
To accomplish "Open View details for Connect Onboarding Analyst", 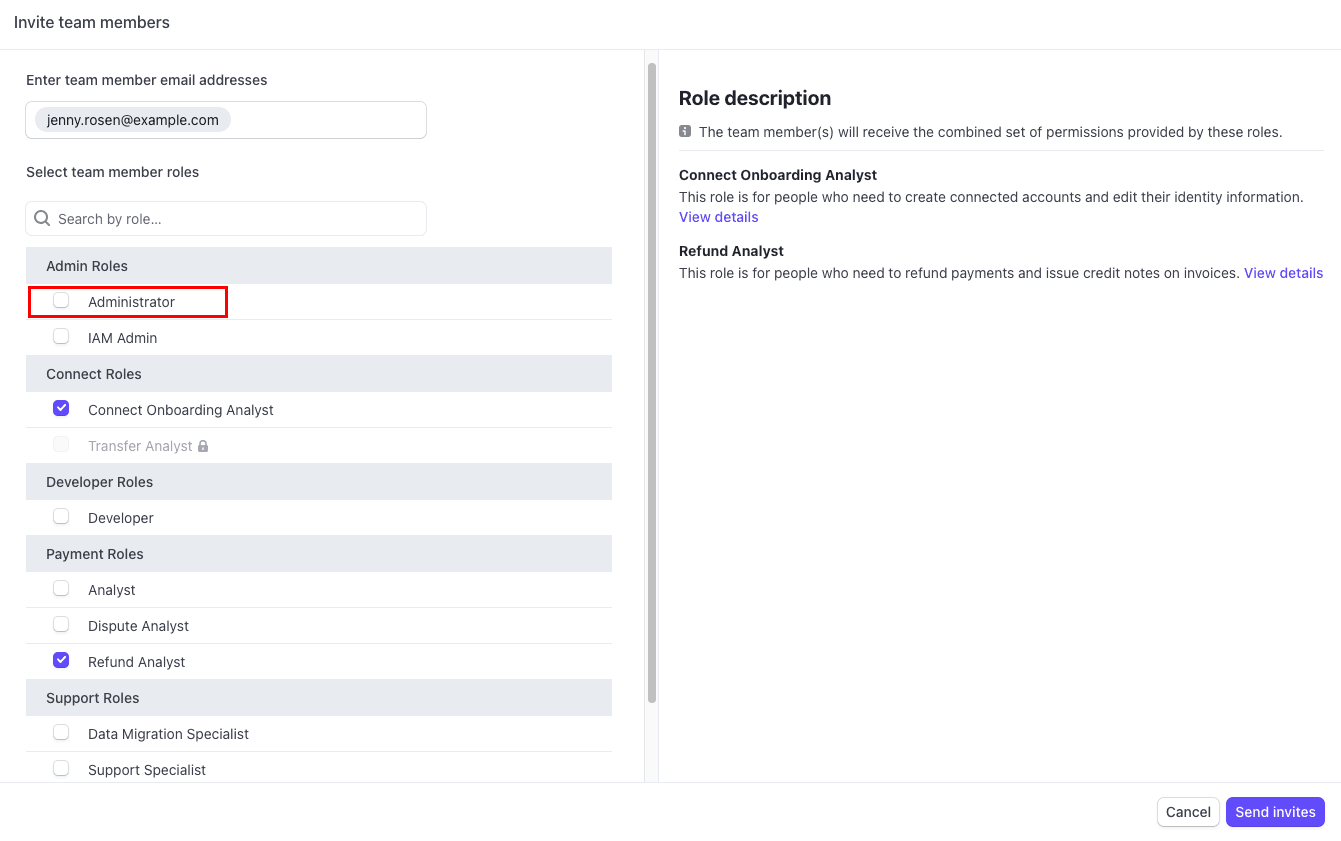I will (x=718, y=217).
